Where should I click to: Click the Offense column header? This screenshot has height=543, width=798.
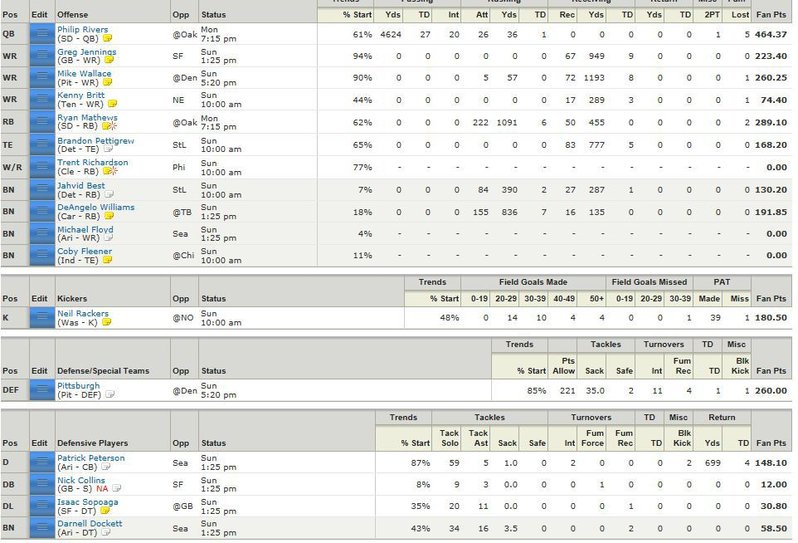click(x=72, y=15)
